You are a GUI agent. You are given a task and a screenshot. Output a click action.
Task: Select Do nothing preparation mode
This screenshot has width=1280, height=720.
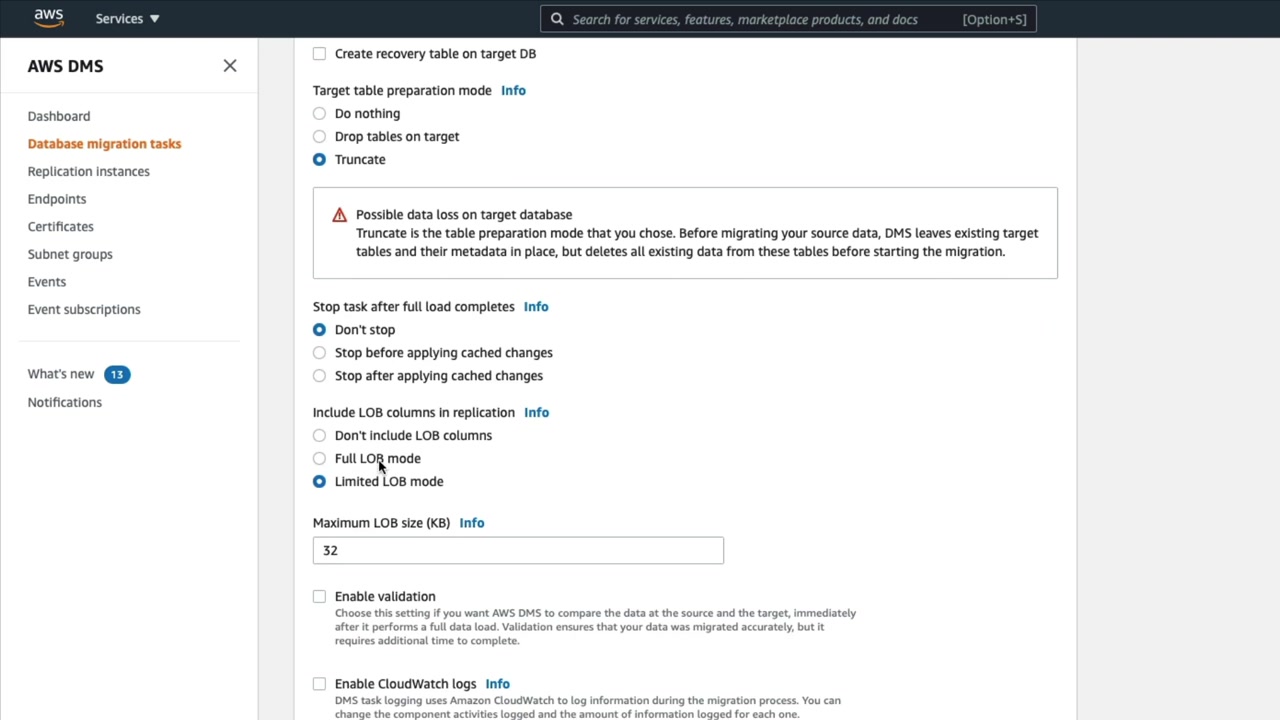click(319, 114)
